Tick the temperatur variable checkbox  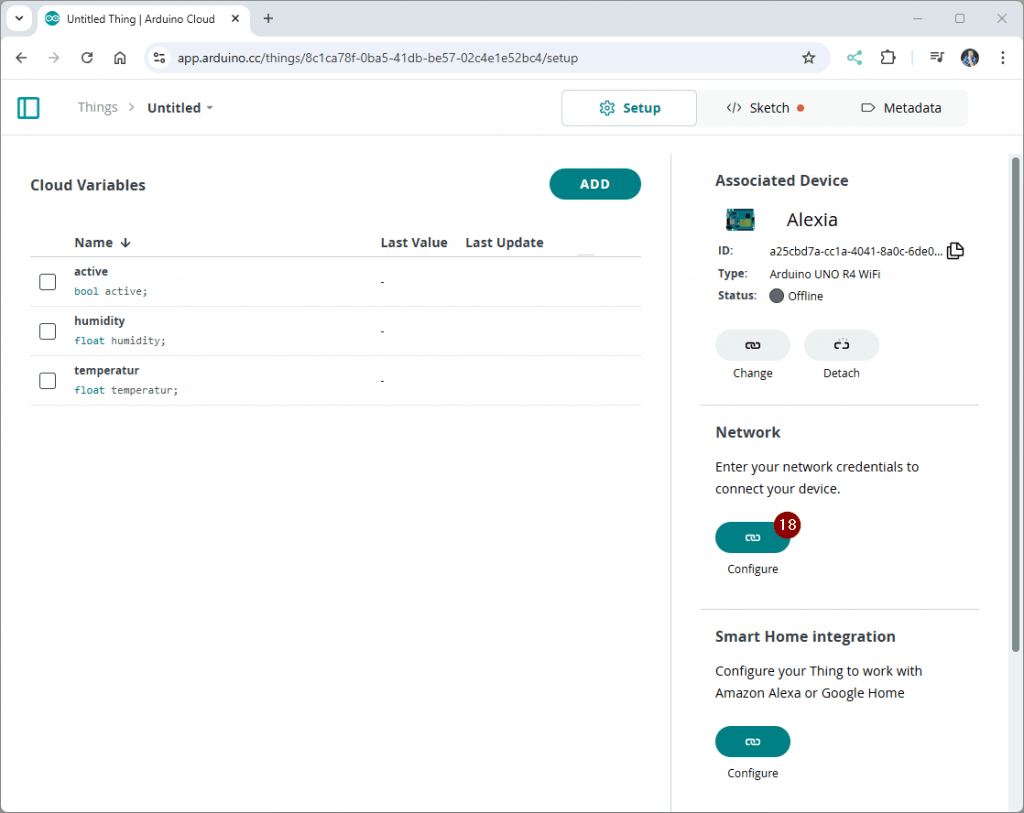tap(48, 380)
